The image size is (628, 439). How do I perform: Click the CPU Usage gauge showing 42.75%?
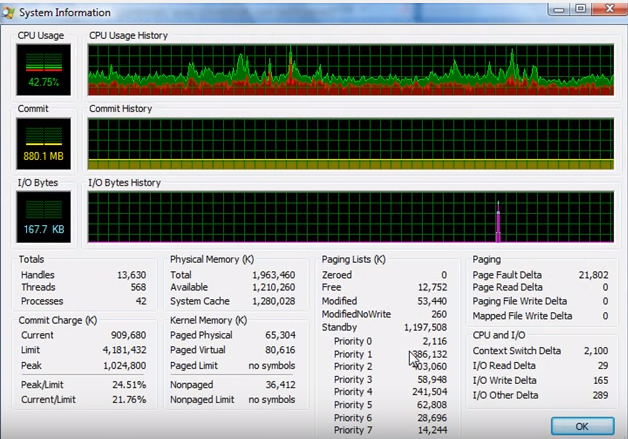click(x=44, y=72)
